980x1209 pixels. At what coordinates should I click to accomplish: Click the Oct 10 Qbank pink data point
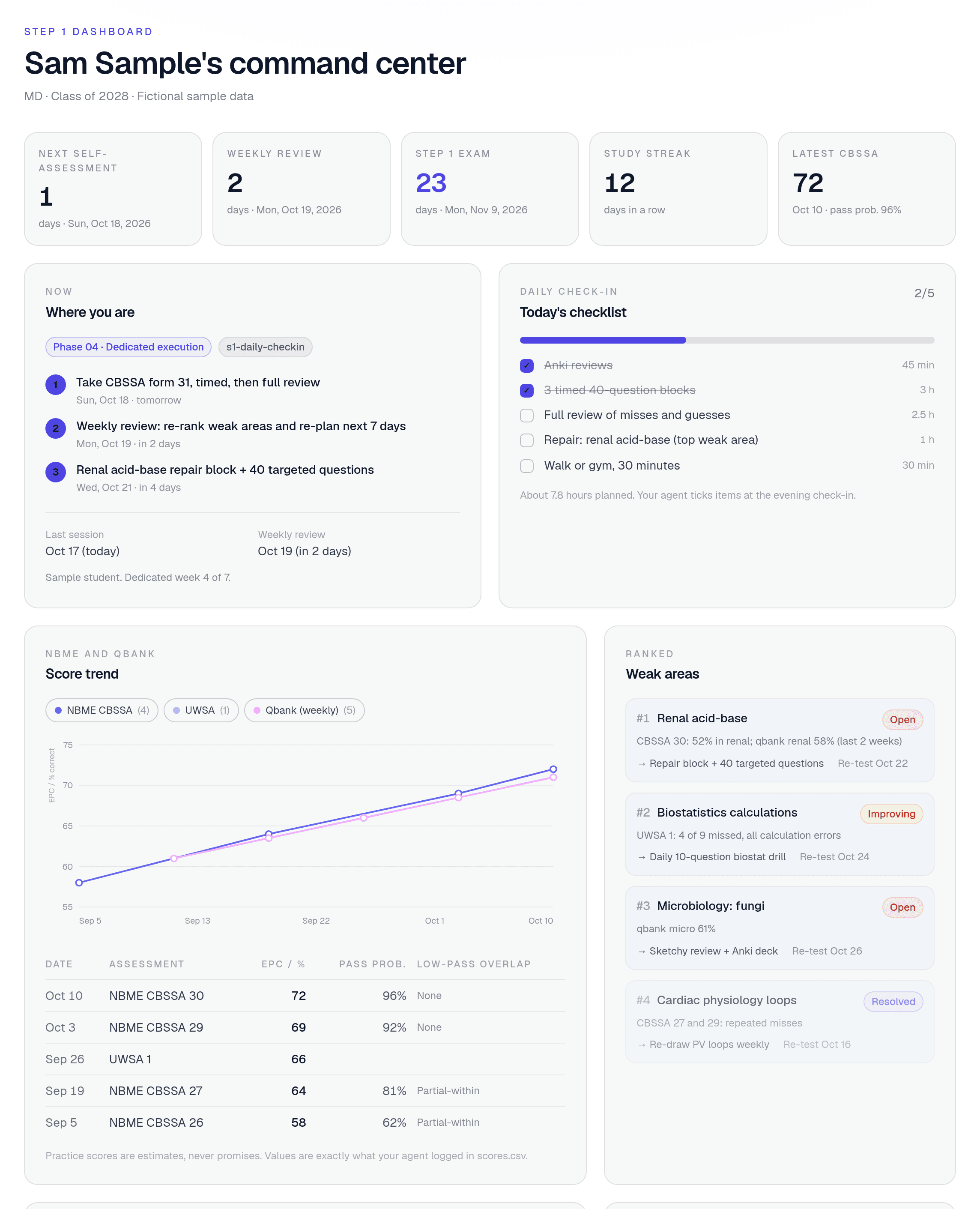pos(553,778)
